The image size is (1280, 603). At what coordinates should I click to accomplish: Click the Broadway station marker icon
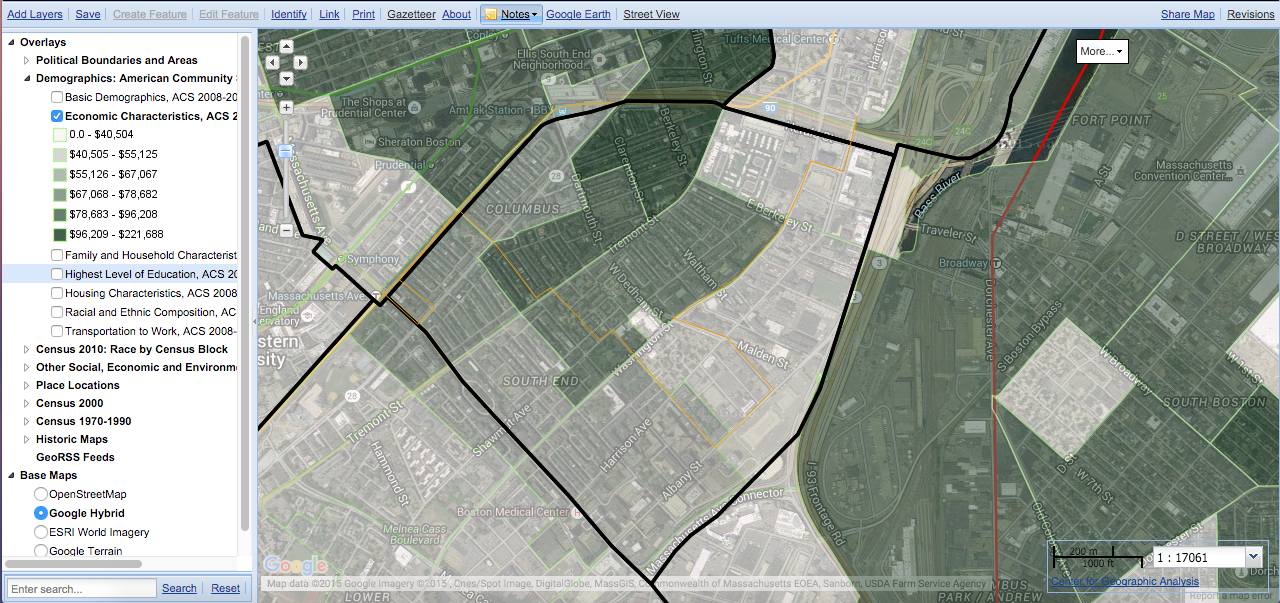[996, 263]
